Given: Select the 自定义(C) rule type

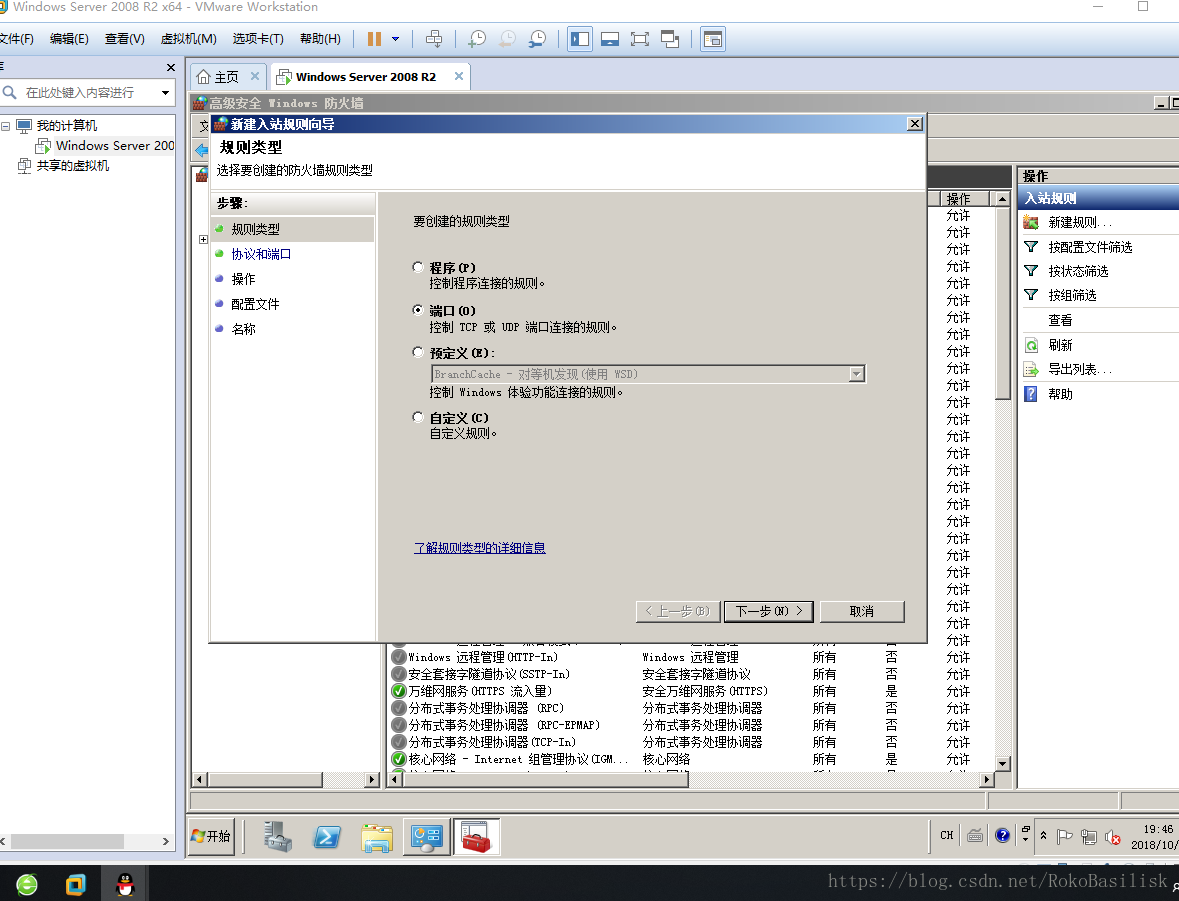Looking at the screenshot, I should (x=418, y=417).
